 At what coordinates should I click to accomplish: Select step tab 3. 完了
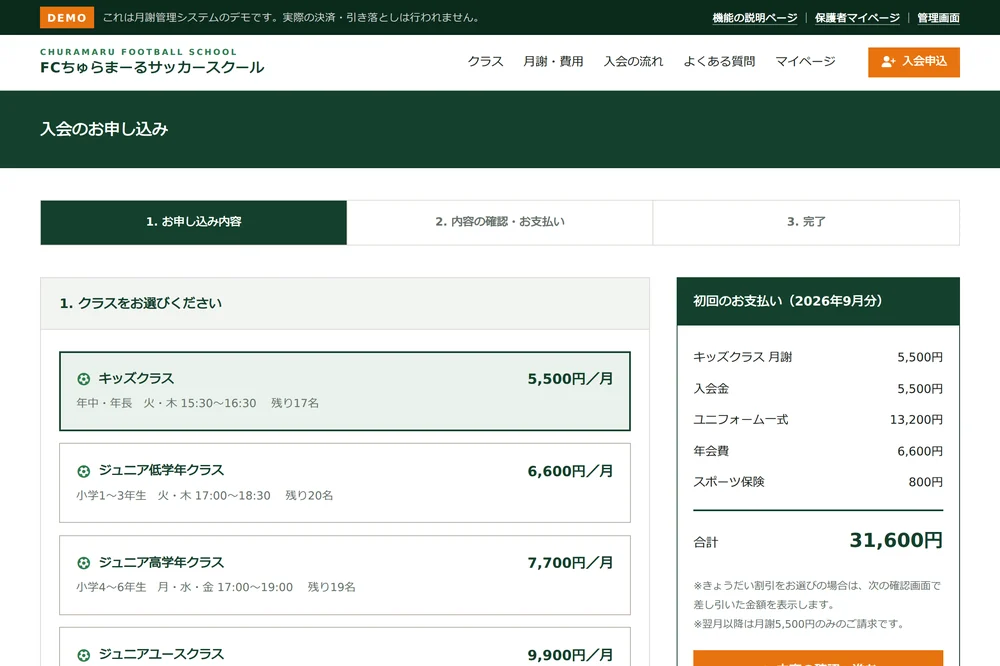806,223
